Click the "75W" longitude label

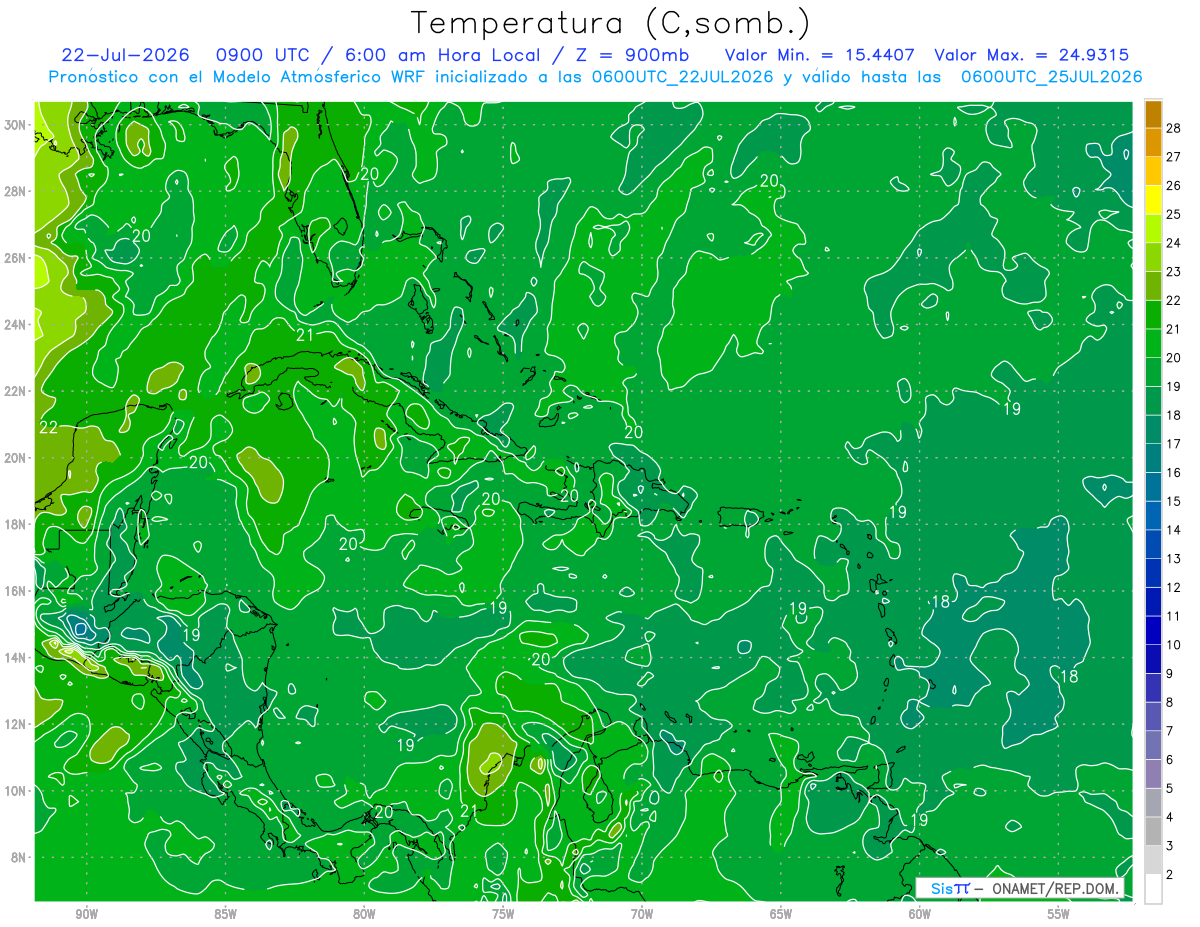pos(503,914)
